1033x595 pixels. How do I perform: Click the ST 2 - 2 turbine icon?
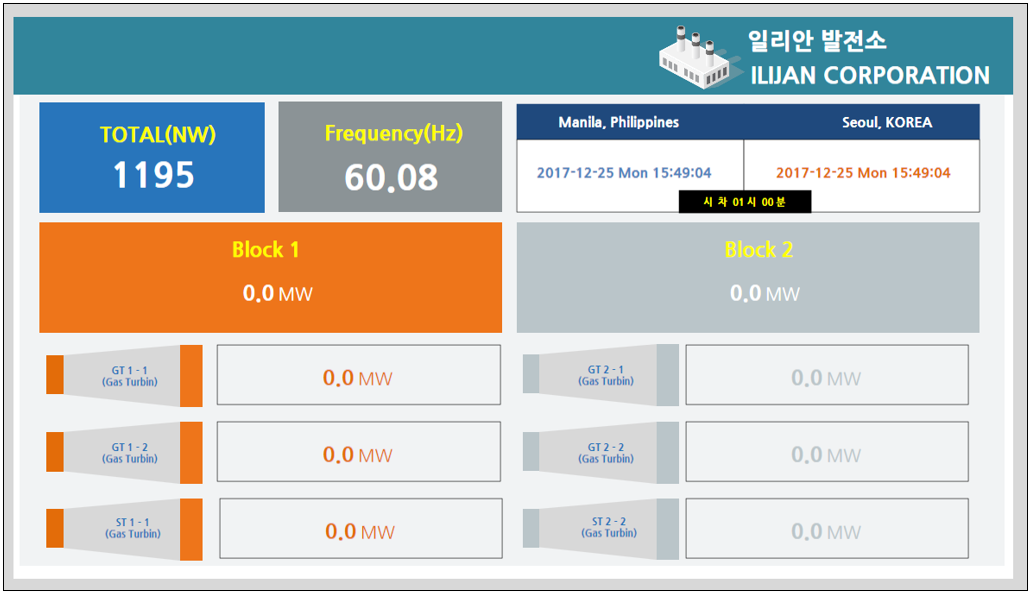coord(600,529)
